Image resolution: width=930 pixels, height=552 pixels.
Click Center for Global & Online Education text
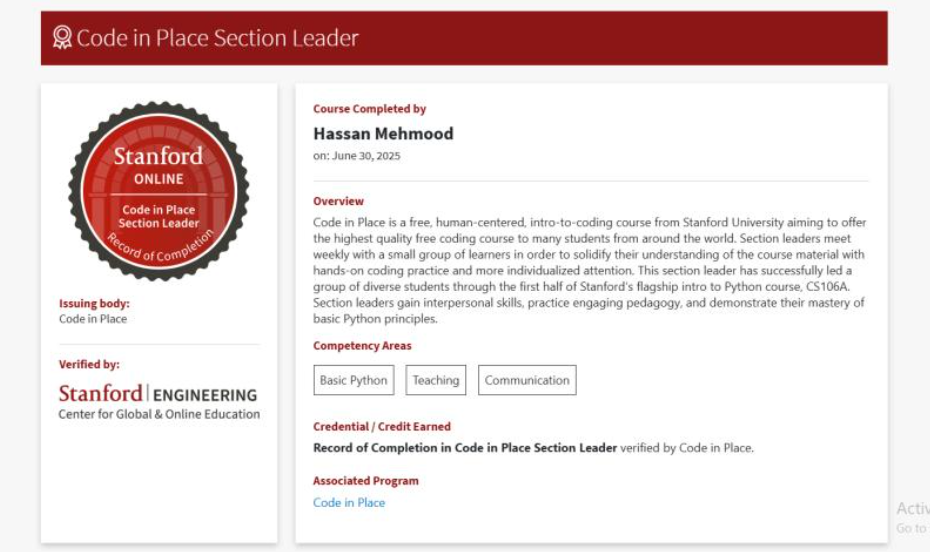pyautogui.click(x=159, y=414)
